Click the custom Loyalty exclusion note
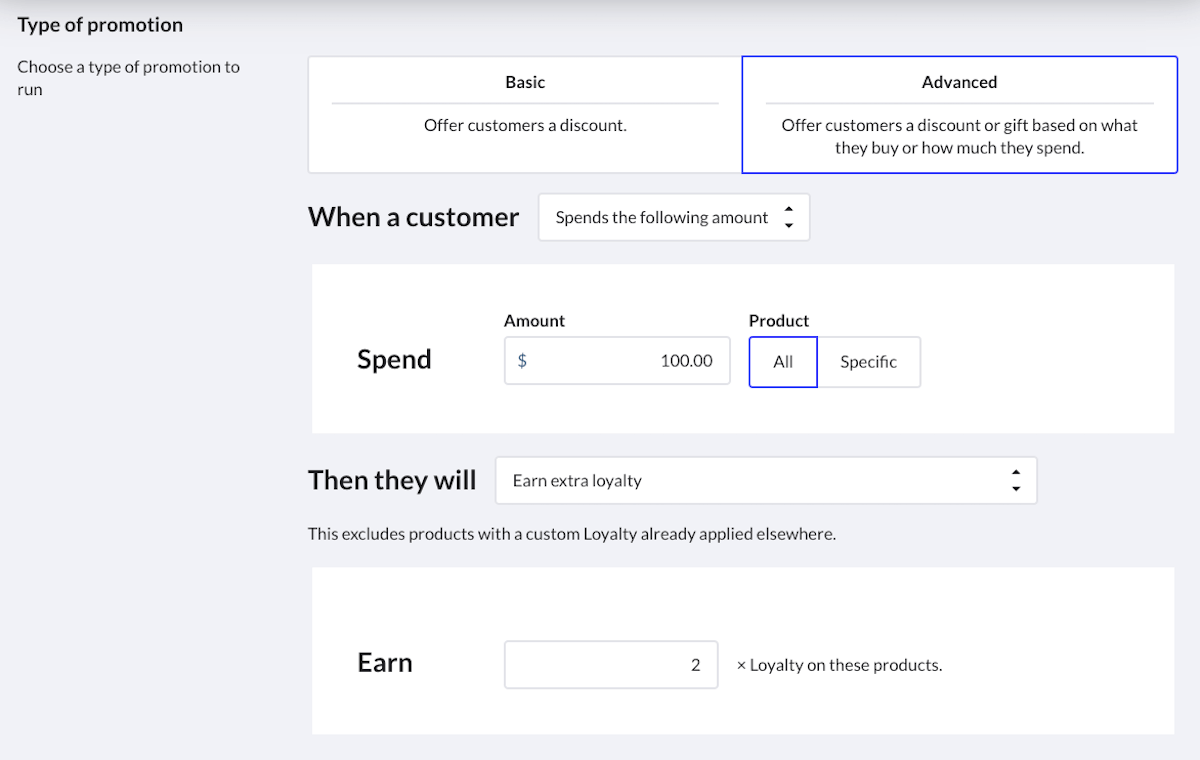 pos(571,534)
